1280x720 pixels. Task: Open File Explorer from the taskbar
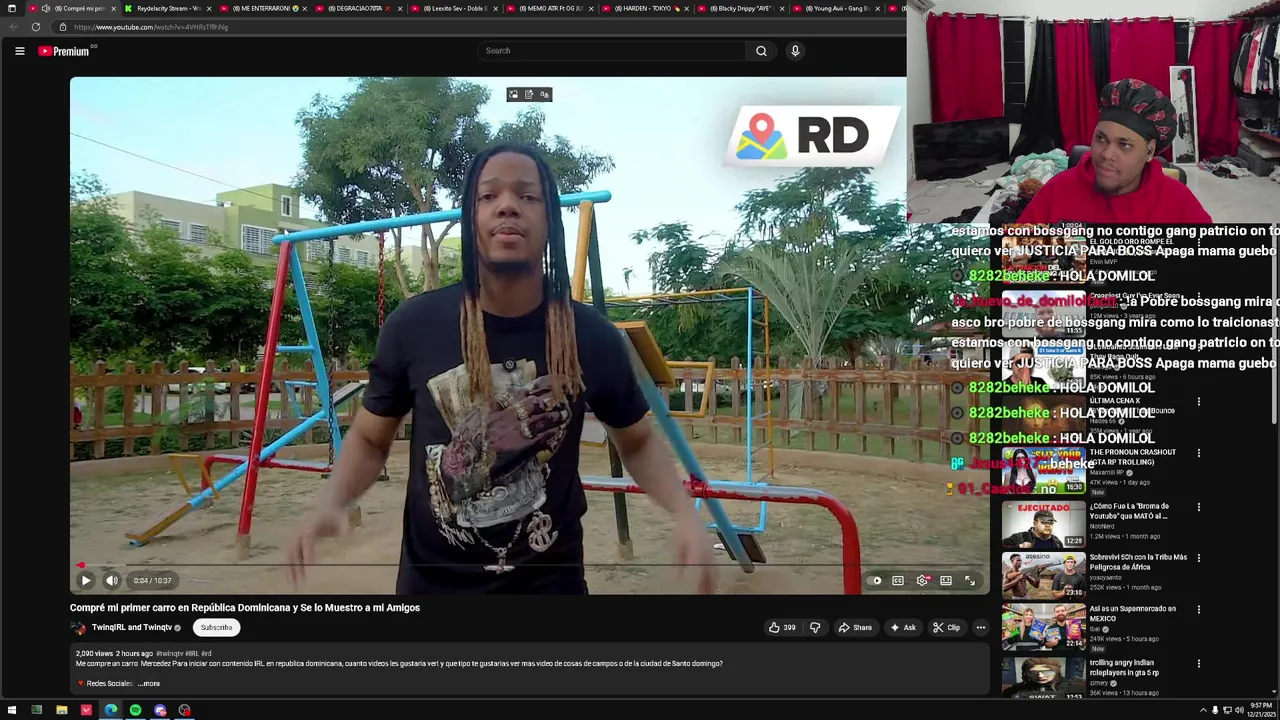tap(61, 710)
